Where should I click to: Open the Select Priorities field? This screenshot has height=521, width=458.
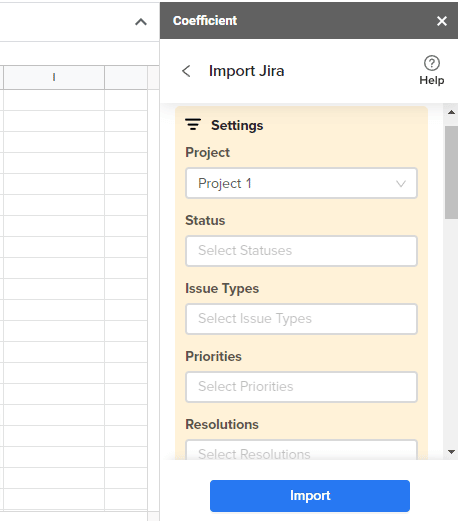(301, 387)
